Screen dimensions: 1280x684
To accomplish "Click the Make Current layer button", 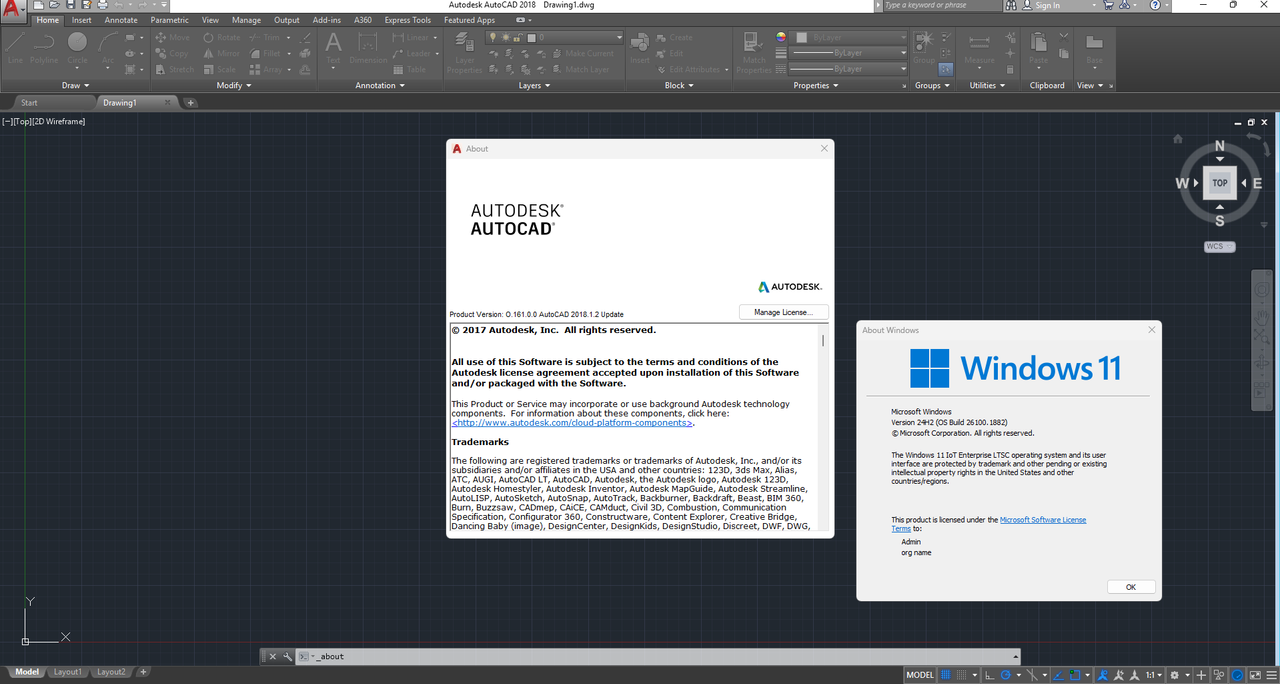I will [x=582, y=53].
